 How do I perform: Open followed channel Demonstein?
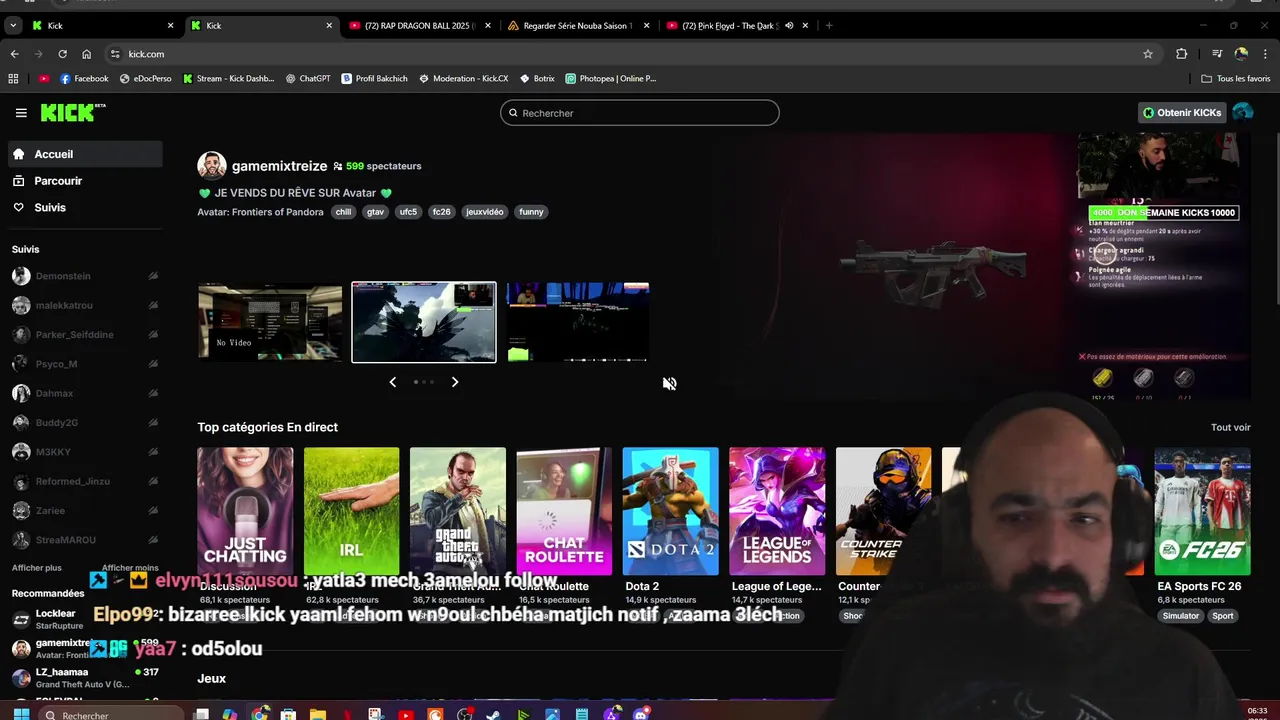click(85, 276)
